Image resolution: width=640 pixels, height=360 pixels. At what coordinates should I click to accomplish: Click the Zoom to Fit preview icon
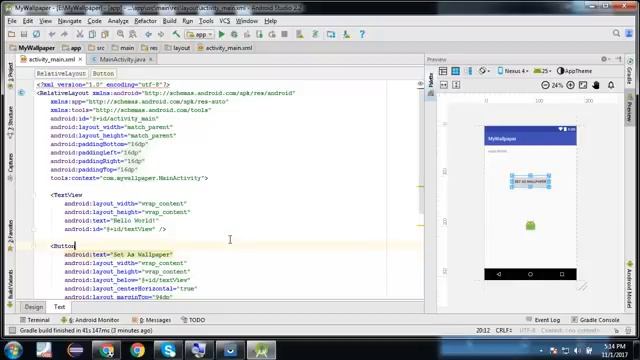click(x=583, y=85)
